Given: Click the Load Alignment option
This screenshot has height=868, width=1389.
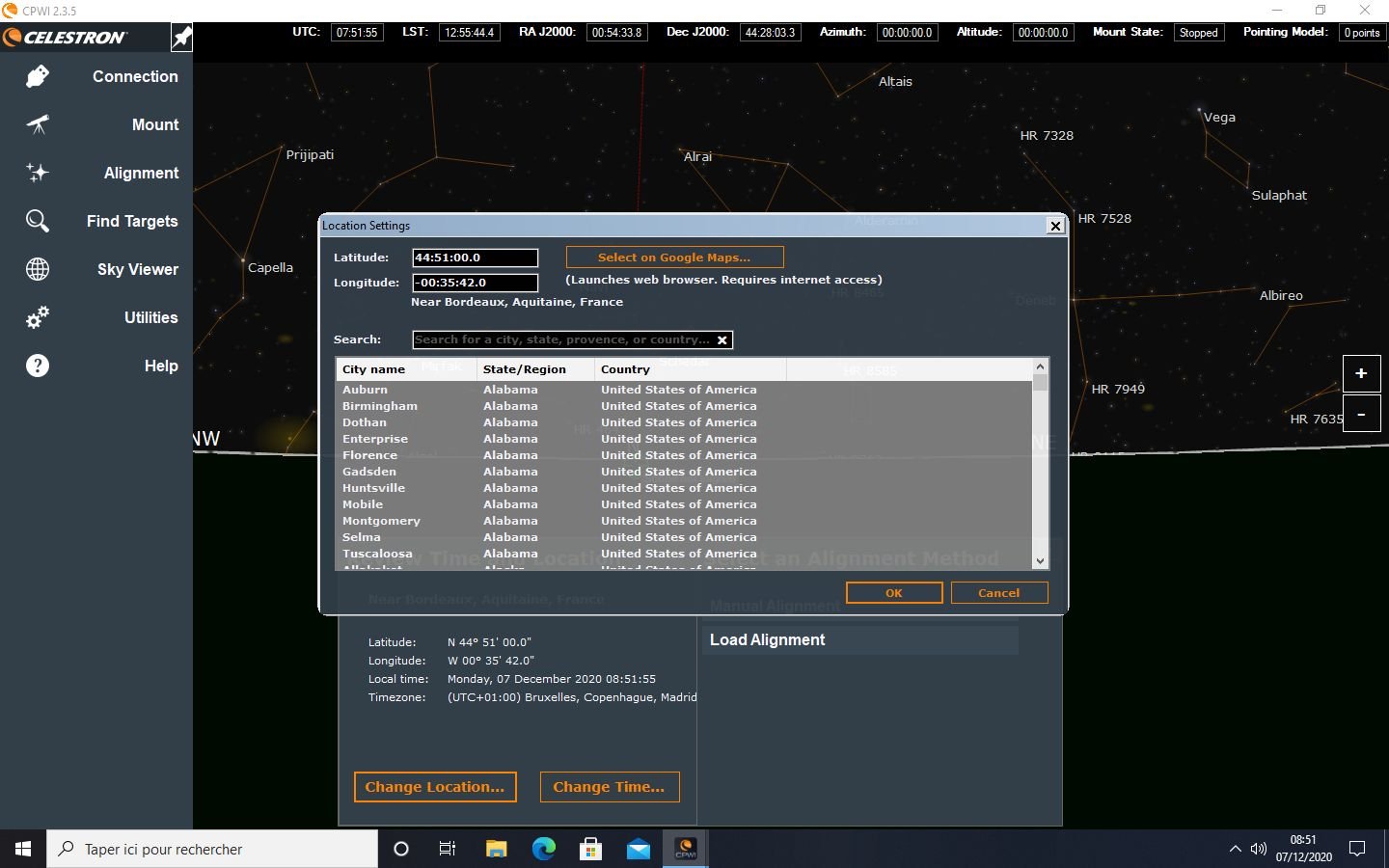Looking at the screenshot, I should (x=859, y=640).
